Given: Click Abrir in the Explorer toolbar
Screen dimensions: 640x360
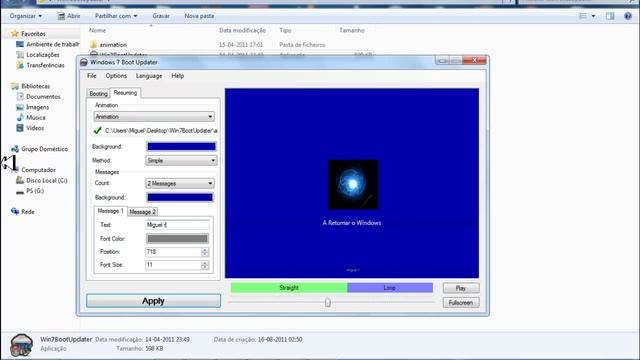Looking at the screenshot, I should pyautogui.click(x=69, y=16).
